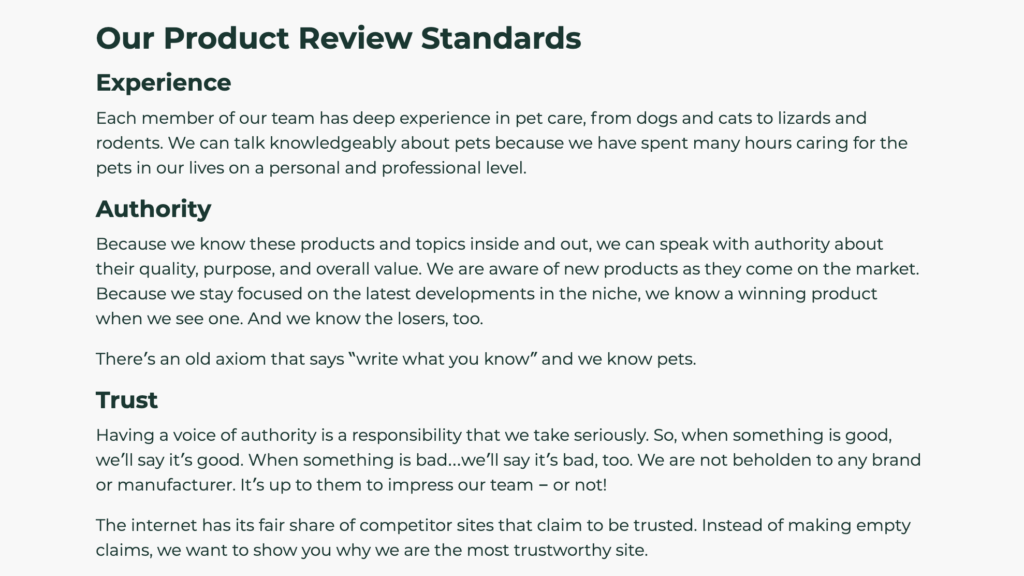Click the words 'most trustworthy site'

[x=556, y=551]
